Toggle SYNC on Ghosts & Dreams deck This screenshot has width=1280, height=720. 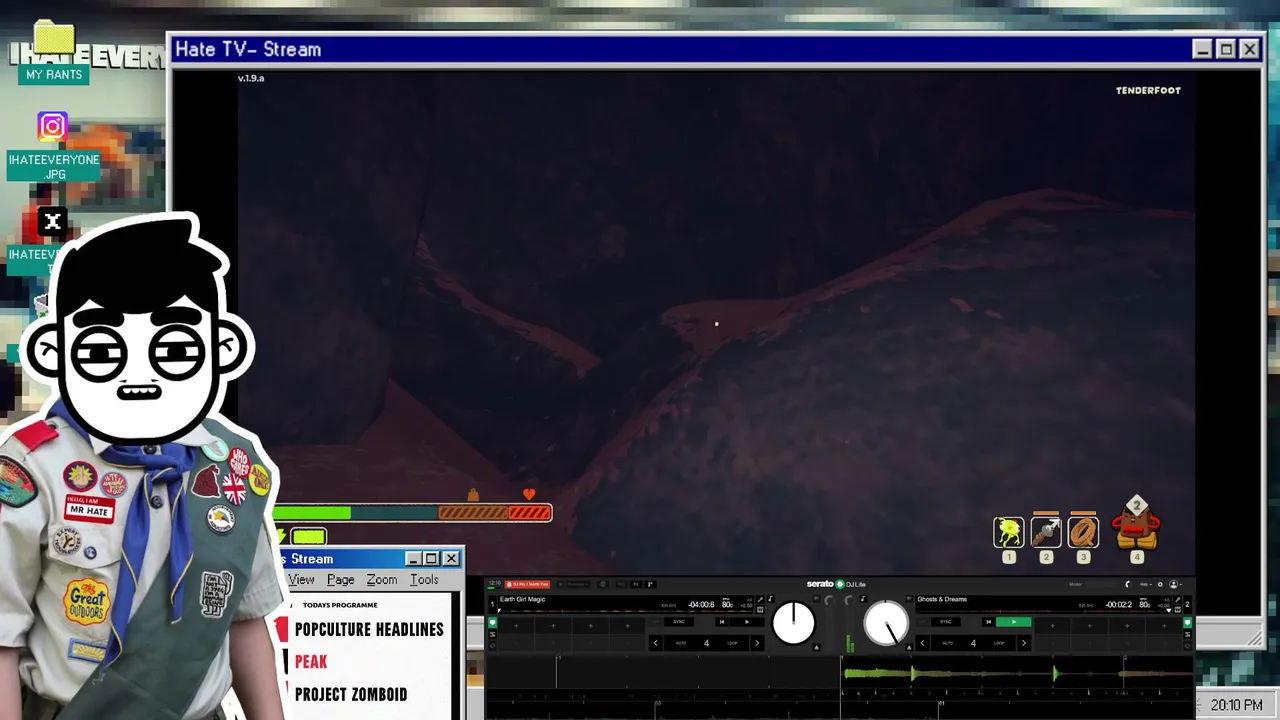(946, 622)
